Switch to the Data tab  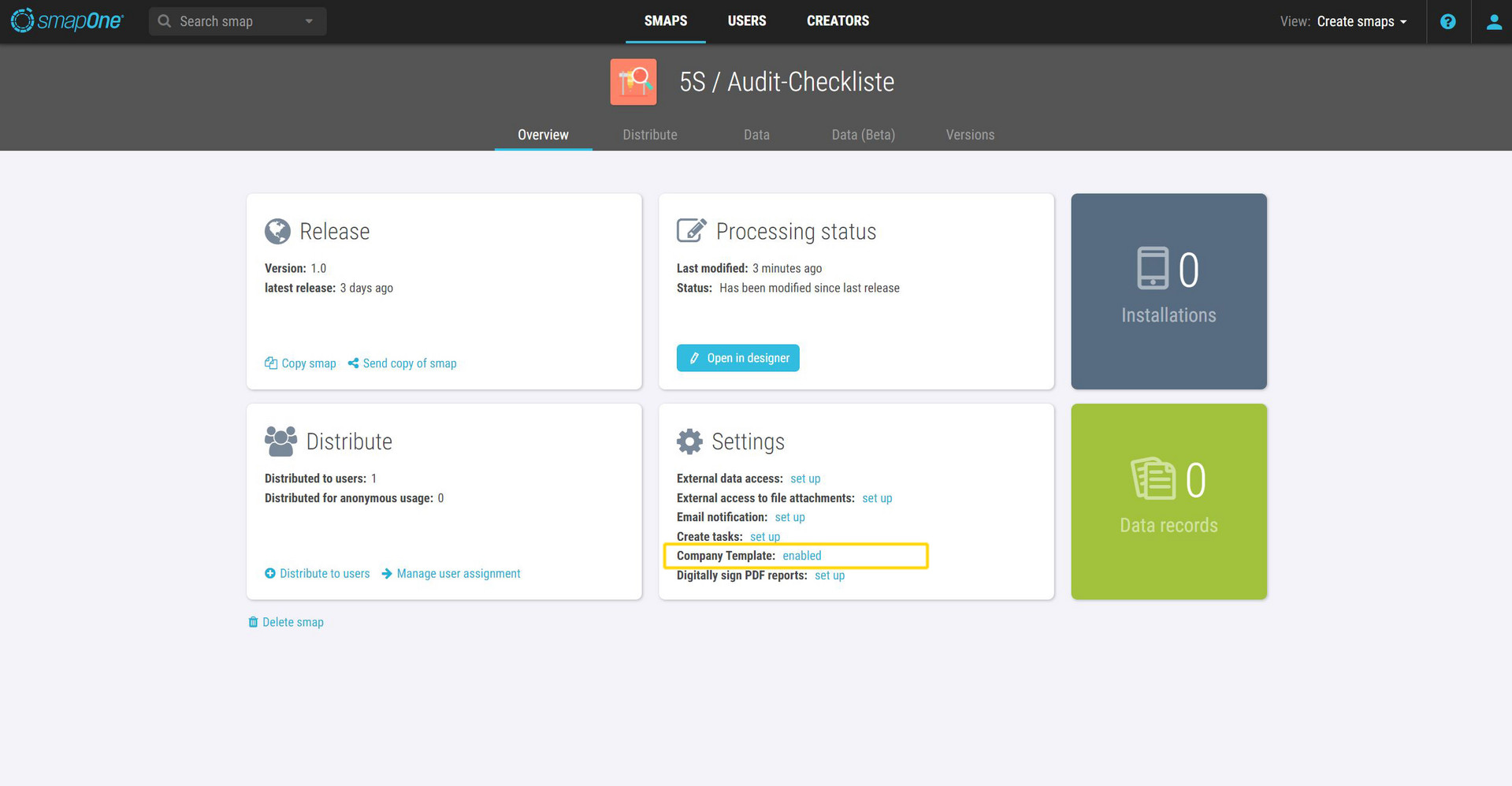tap(756, 135)
